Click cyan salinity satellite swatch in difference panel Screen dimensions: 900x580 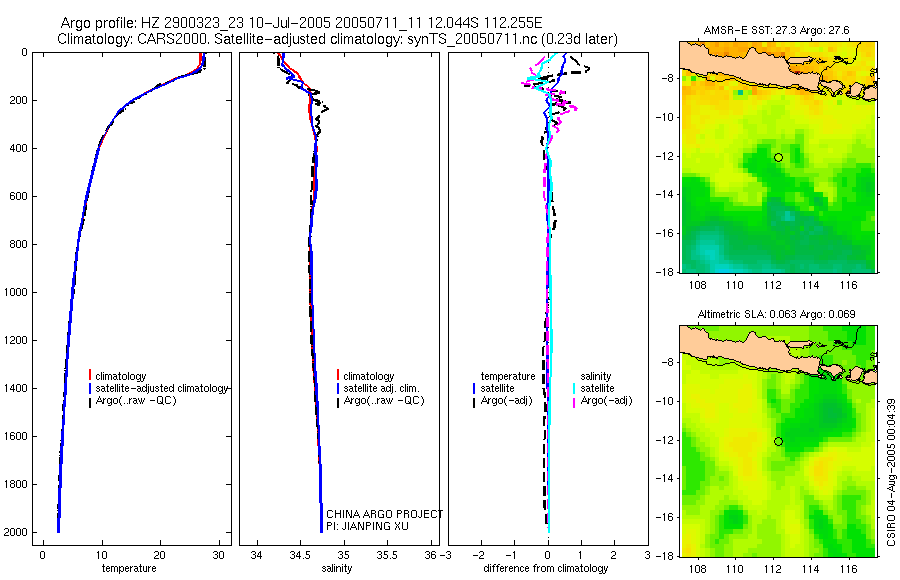tap(574, 388)
